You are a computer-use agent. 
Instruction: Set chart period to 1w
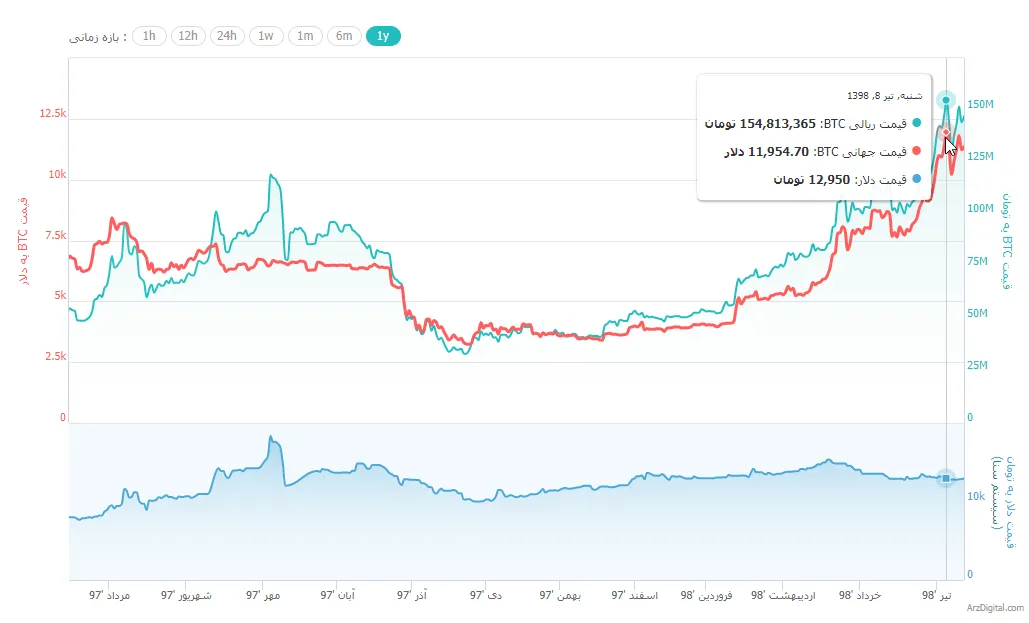tap(266, 36)
